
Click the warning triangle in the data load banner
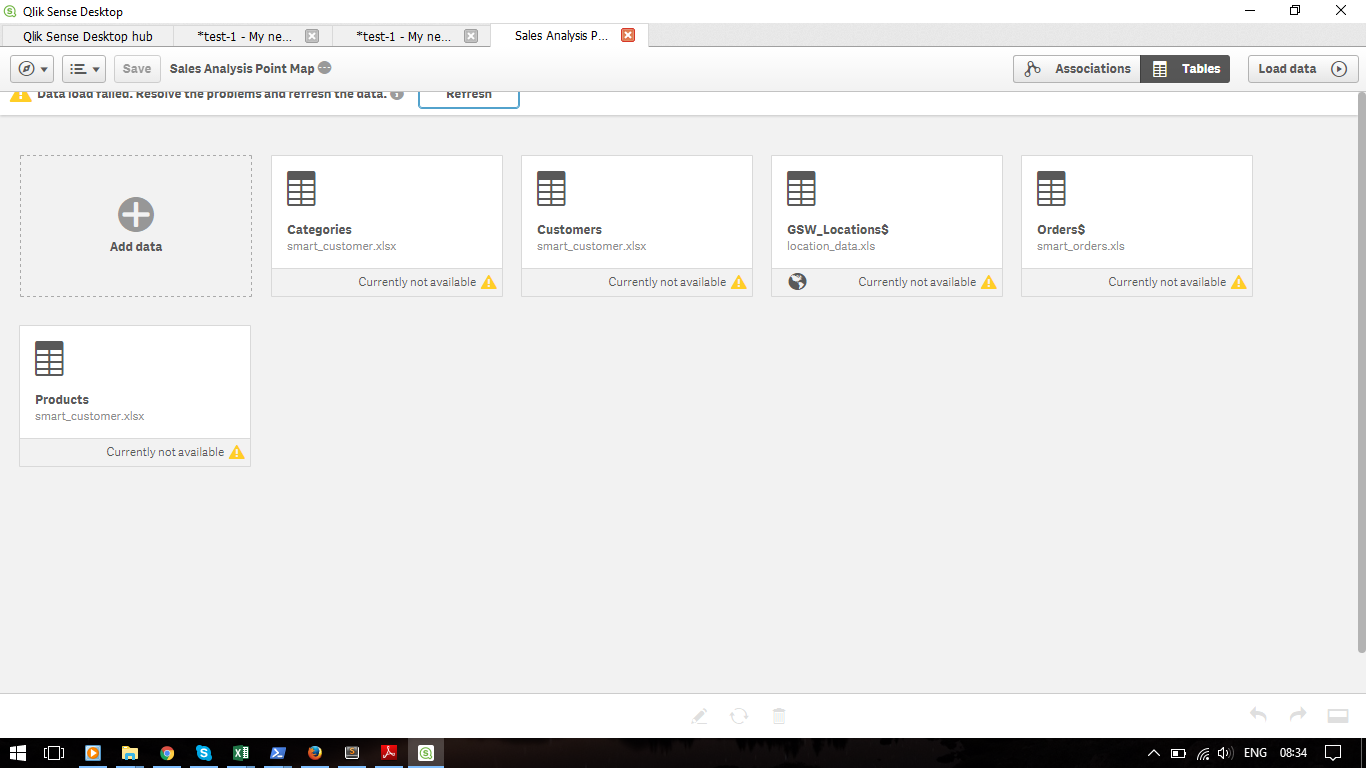[x=21, y=95]
